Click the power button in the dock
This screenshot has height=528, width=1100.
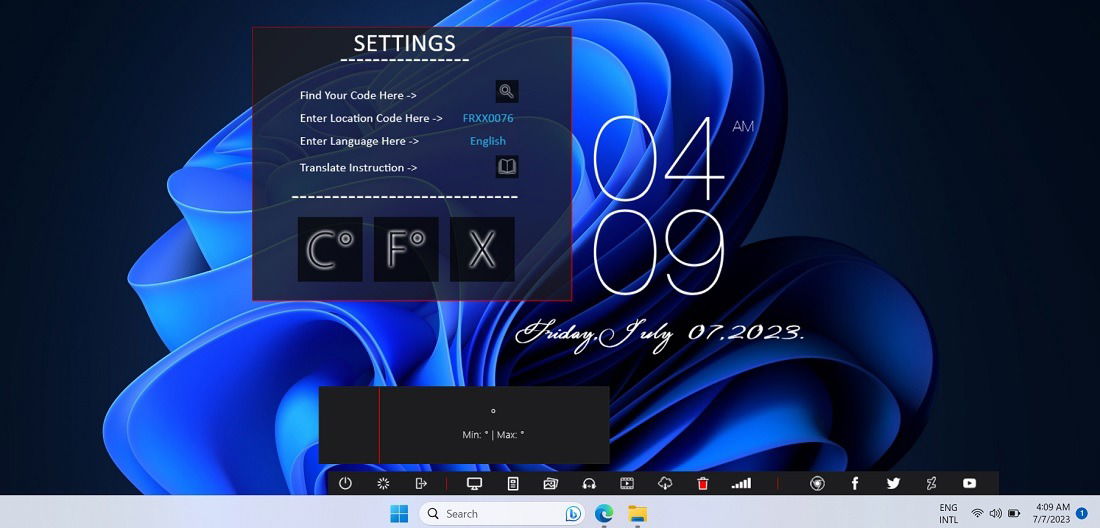coord(344,483)
